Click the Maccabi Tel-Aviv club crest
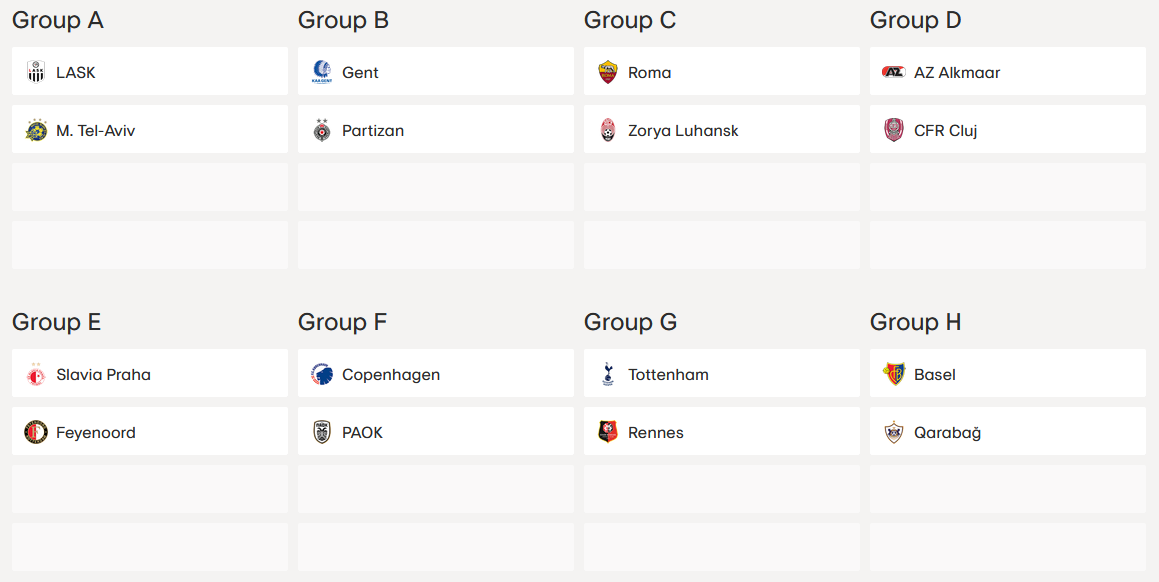Screen dimensions: 1159x582 pyautogui.click(x=36, y=130)
